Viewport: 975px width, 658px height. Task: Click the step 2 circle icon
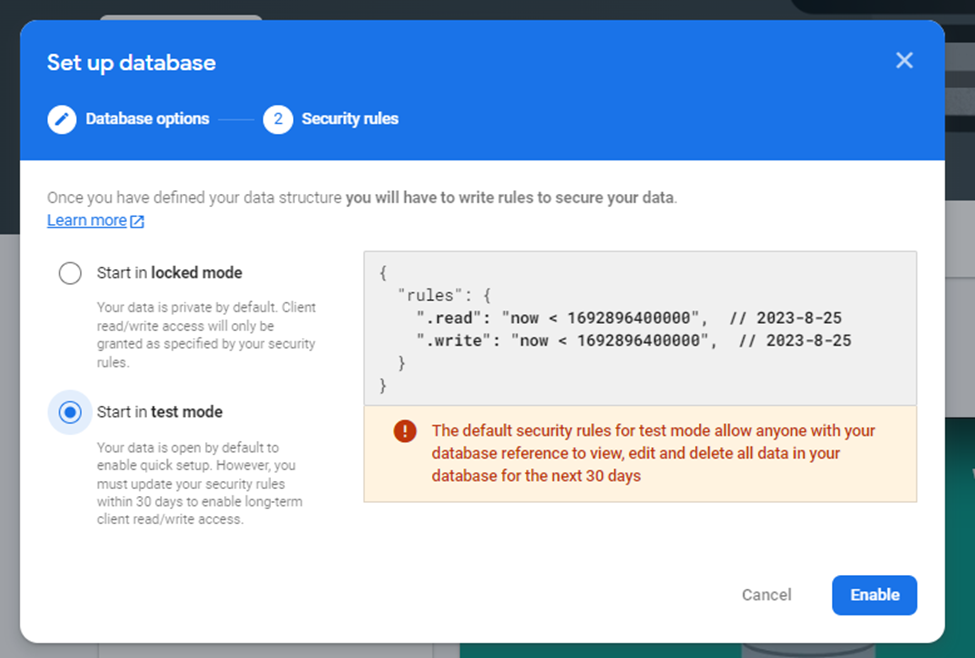pos(278,119)
